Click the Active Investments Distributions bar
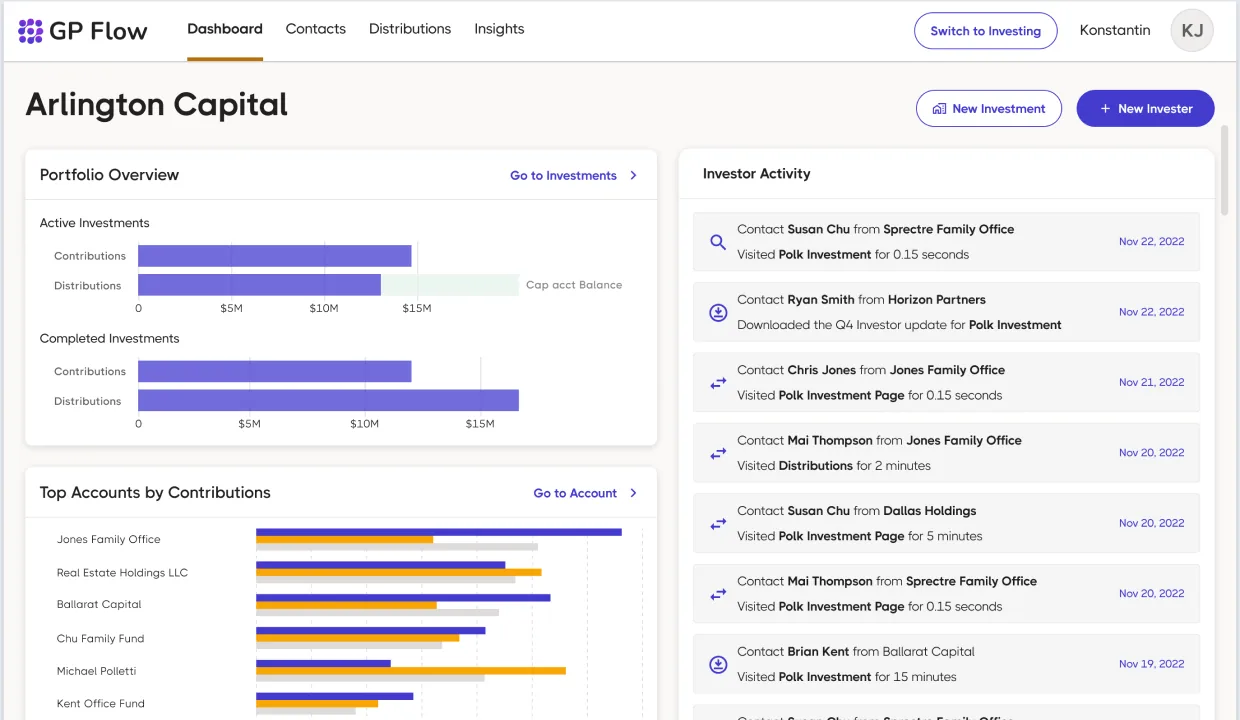This screenshot has width=1240, height=720. point(259,285)
